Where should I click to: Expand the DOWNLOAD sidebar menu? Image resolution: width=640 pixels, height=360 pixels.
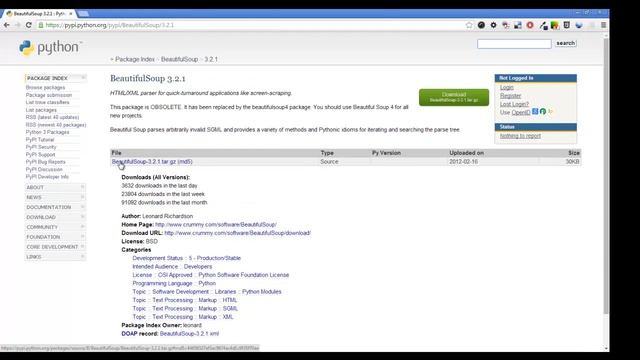click(56, 217)
